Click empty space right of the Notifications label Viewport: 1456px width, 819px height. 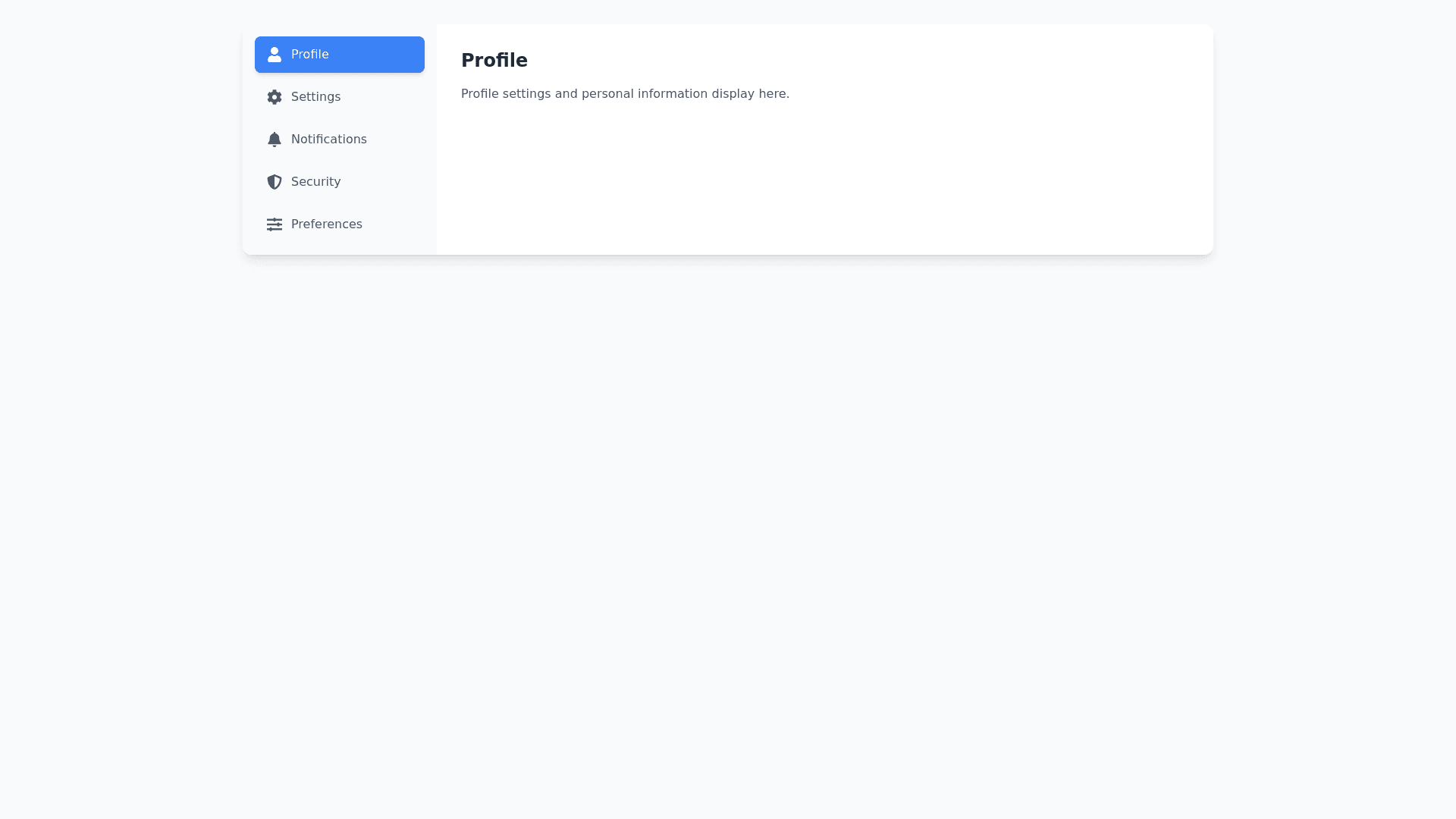click(x=398, y=140)
